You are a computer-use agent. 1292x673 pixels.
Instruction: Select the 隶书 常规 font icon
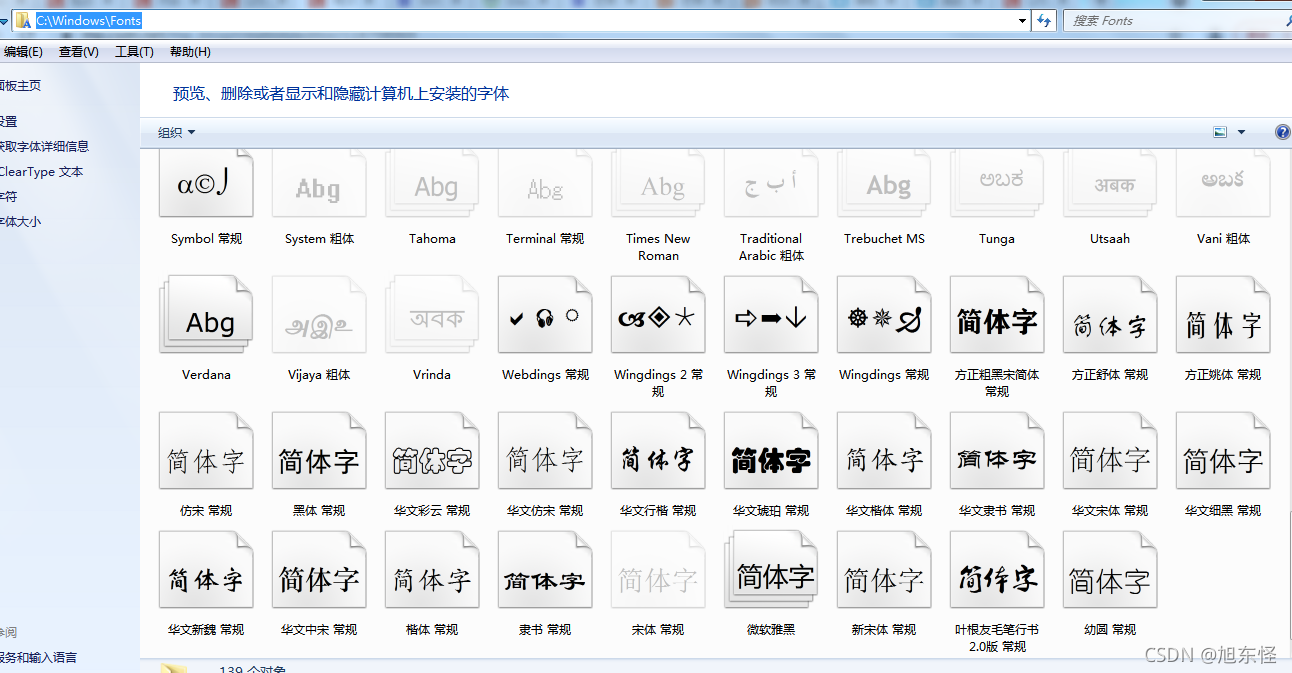(545, 570)
